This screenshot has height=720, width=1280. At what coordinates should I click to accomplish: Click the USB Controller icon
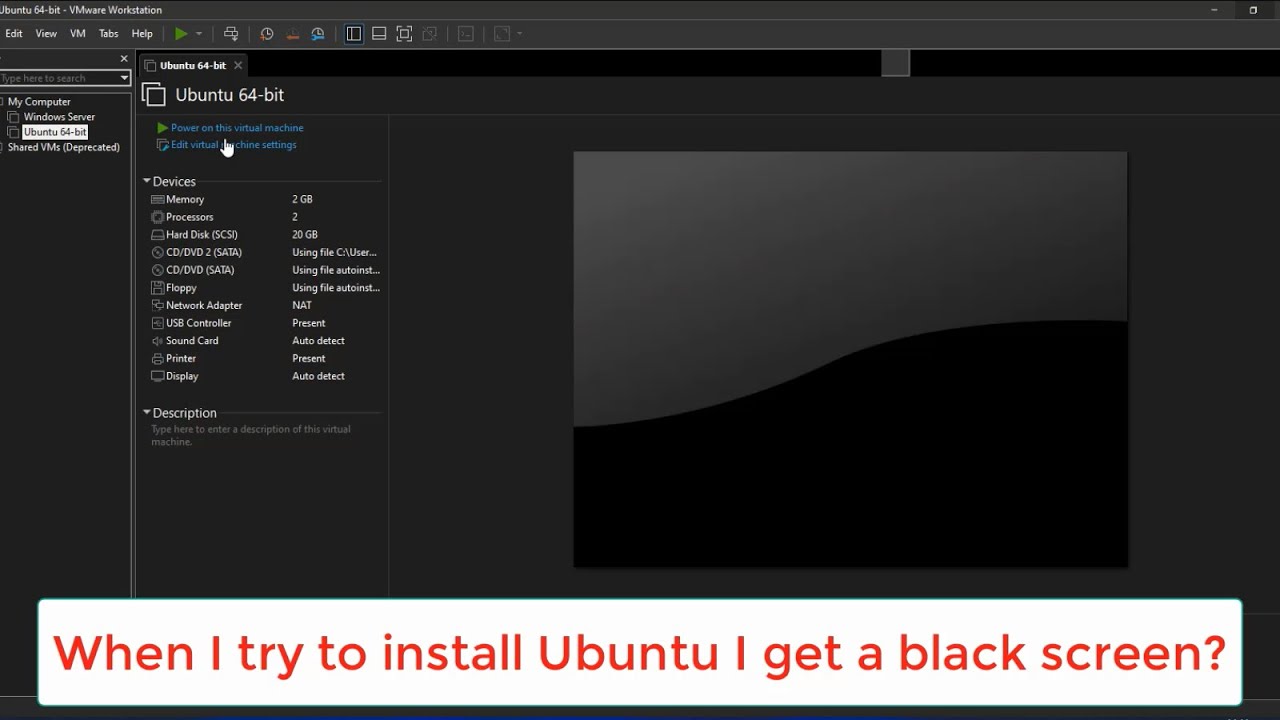(x=157, y=323)
